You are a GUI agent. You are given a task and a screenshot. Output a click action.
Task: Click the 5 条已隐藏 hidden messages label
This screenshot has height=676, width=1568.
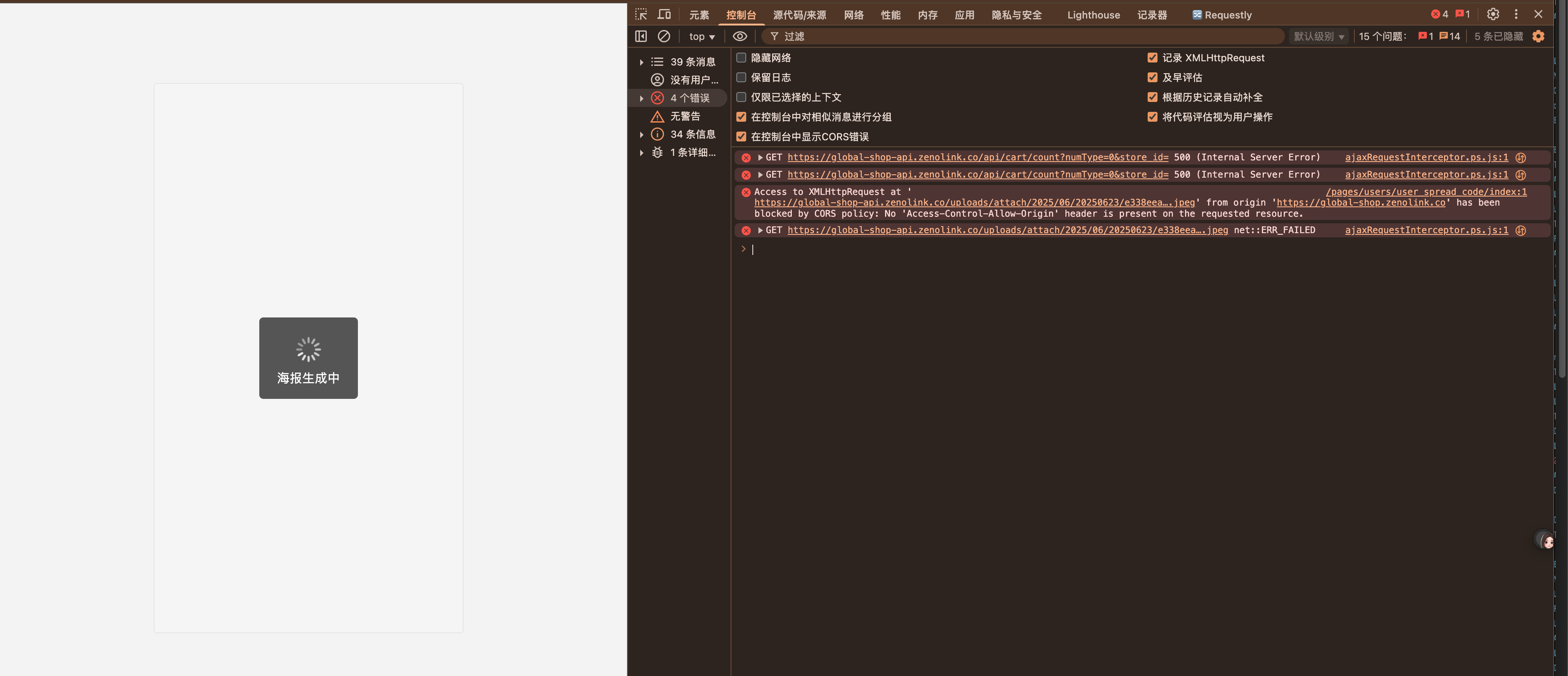[1498, 37]
